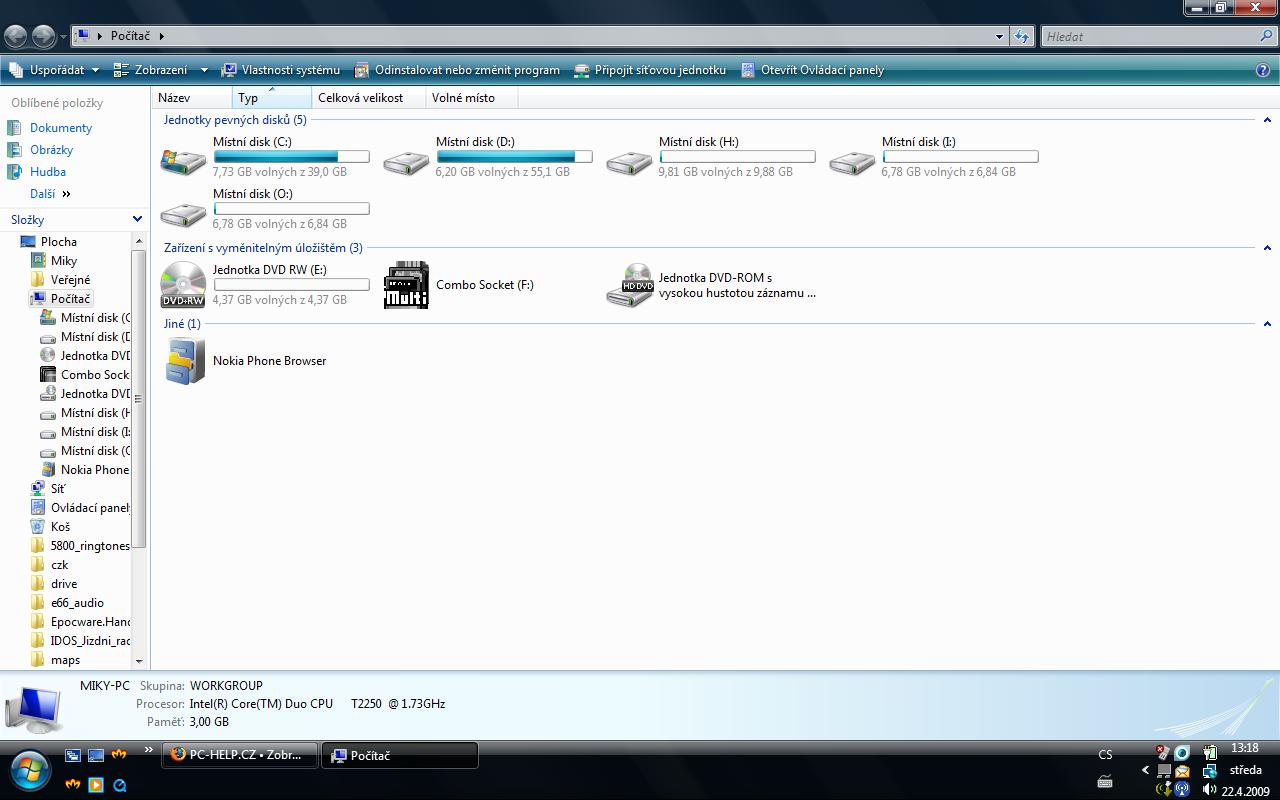
Task: Select the Nokia Phone Browser icon
Action: point(185,361)
